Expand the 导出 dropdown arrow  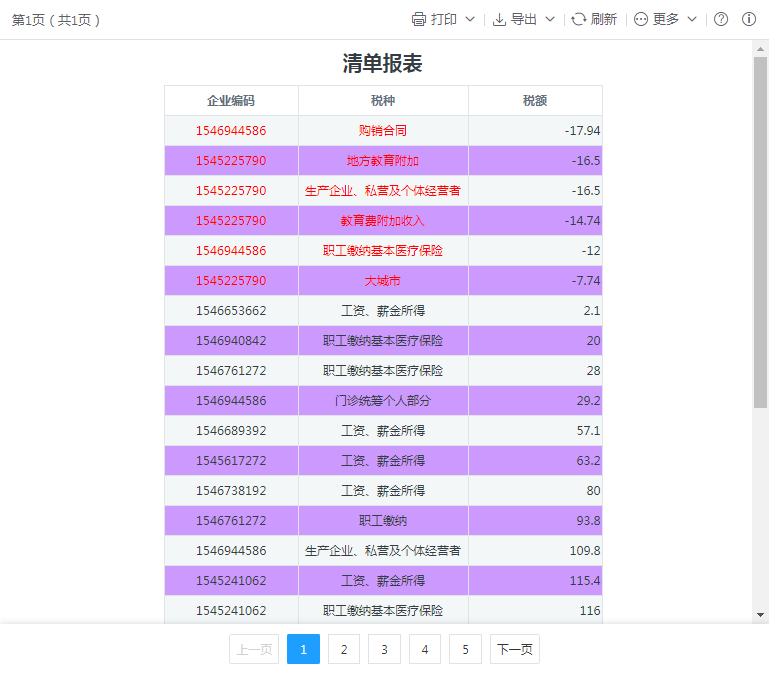click(x=549, y=20)
